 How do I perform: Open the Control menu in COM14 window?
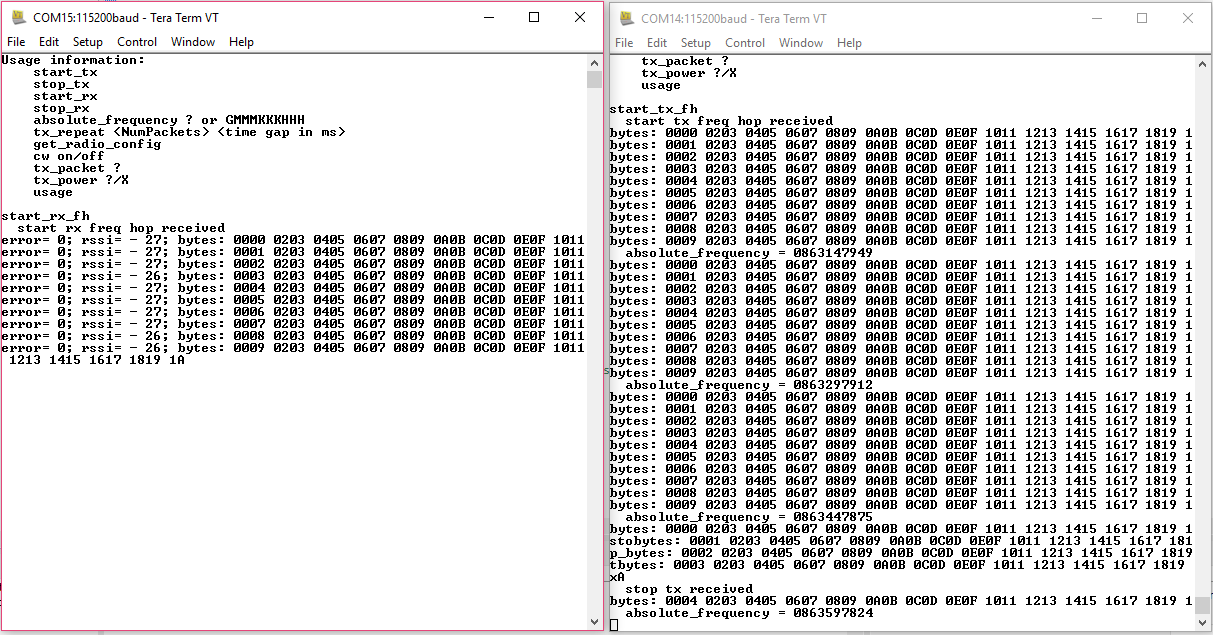point(745,43)
